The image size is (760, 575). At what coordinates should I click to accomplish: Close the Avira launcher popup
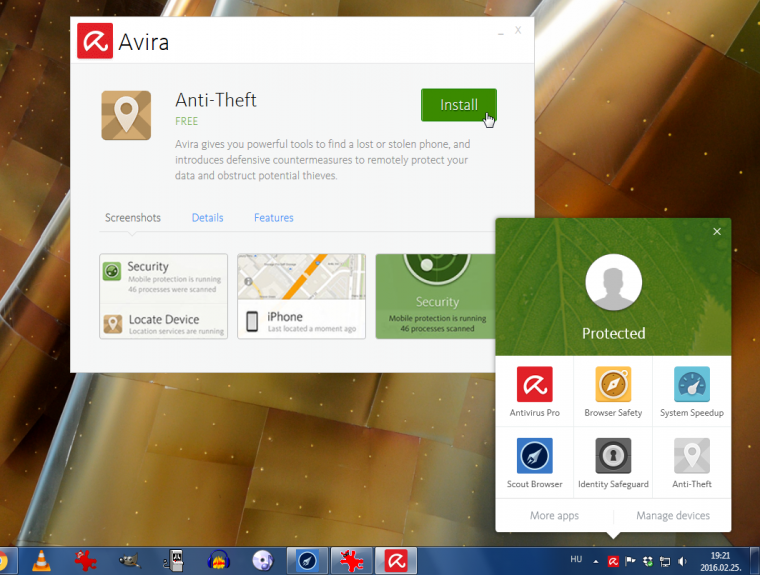[717, 232]
